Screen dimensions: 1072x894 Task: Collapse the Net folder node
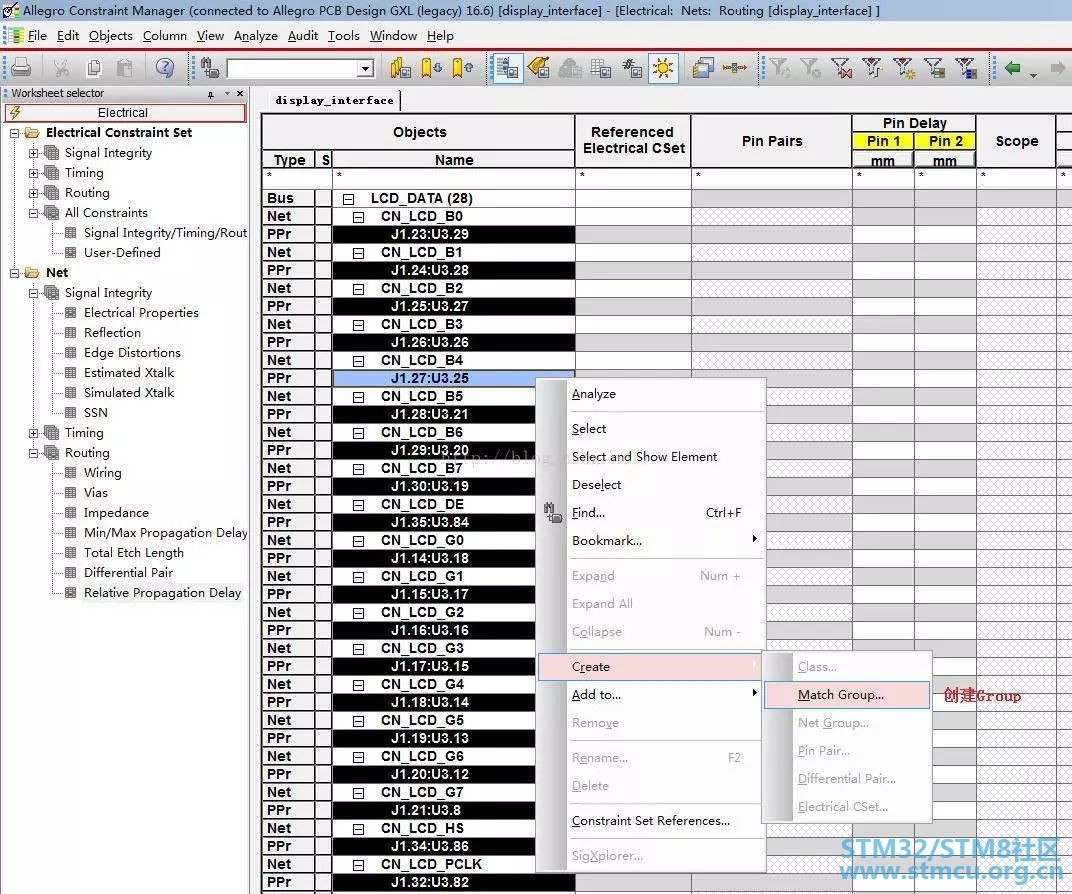[14, 273]
